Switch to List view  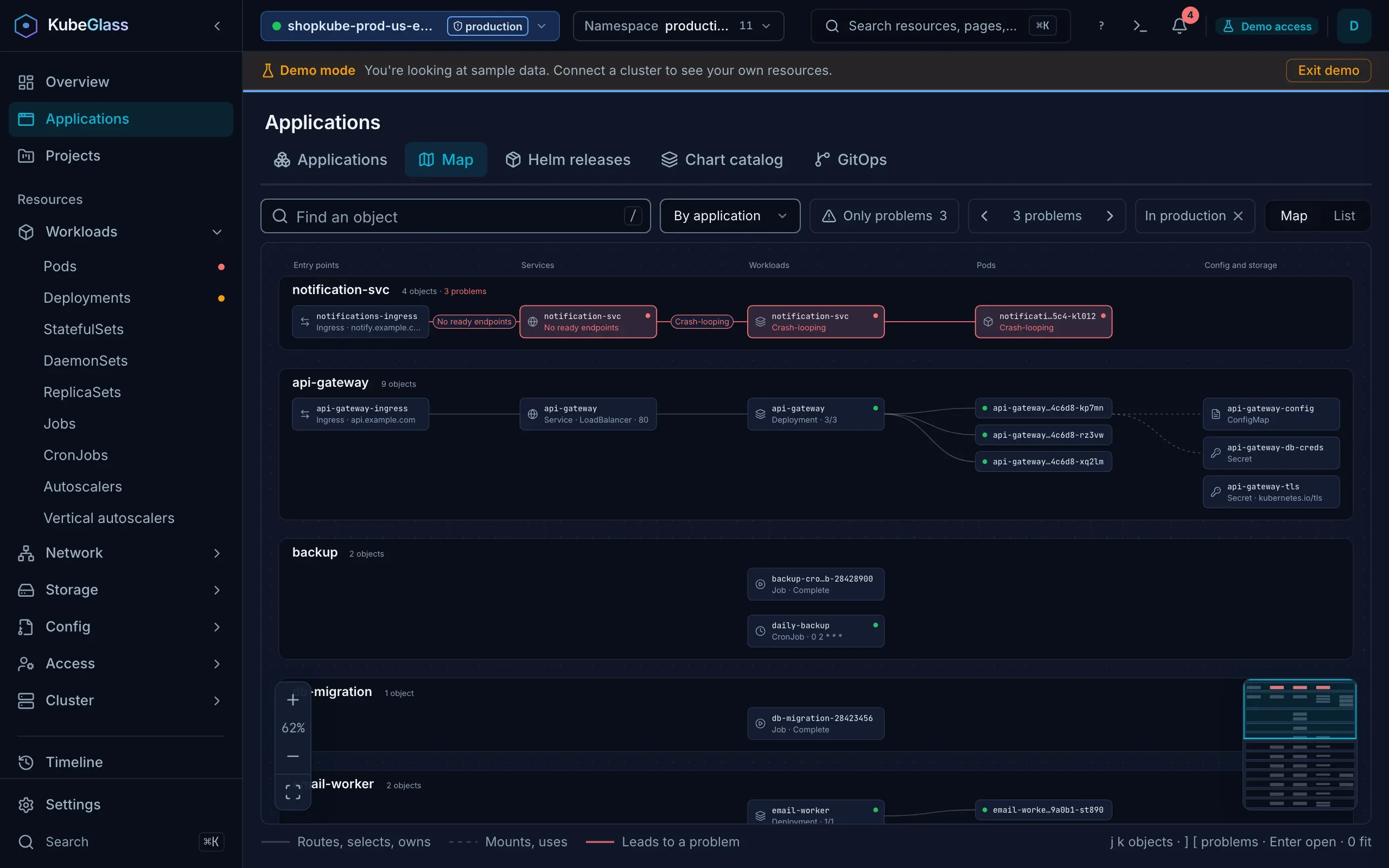(1344, 216)
